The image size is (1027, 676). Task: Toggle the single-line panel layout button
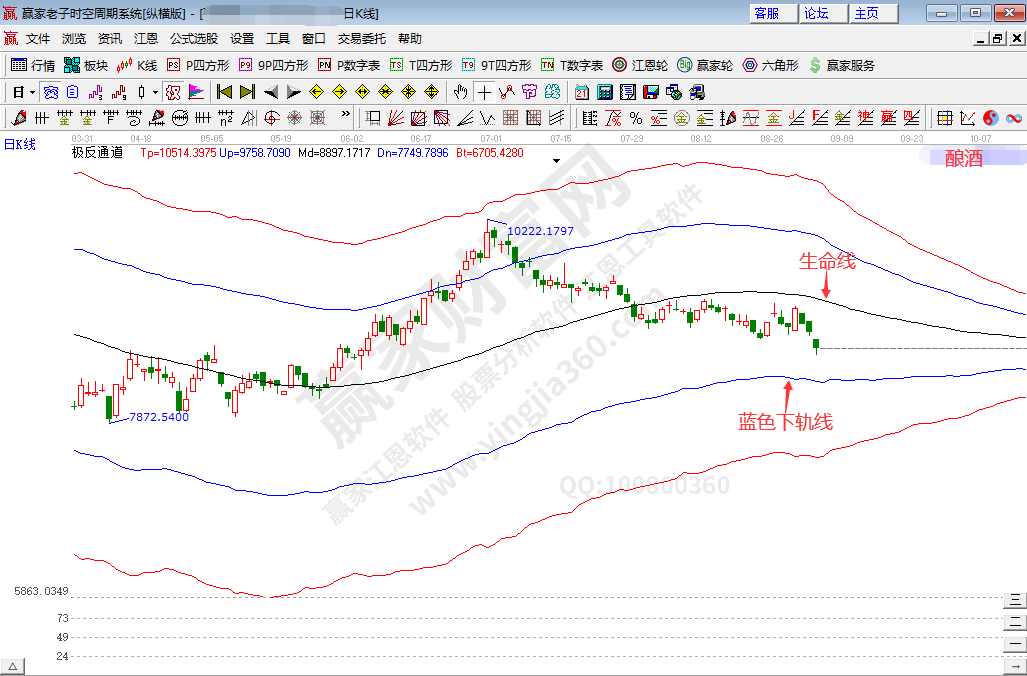(1015, 645)
